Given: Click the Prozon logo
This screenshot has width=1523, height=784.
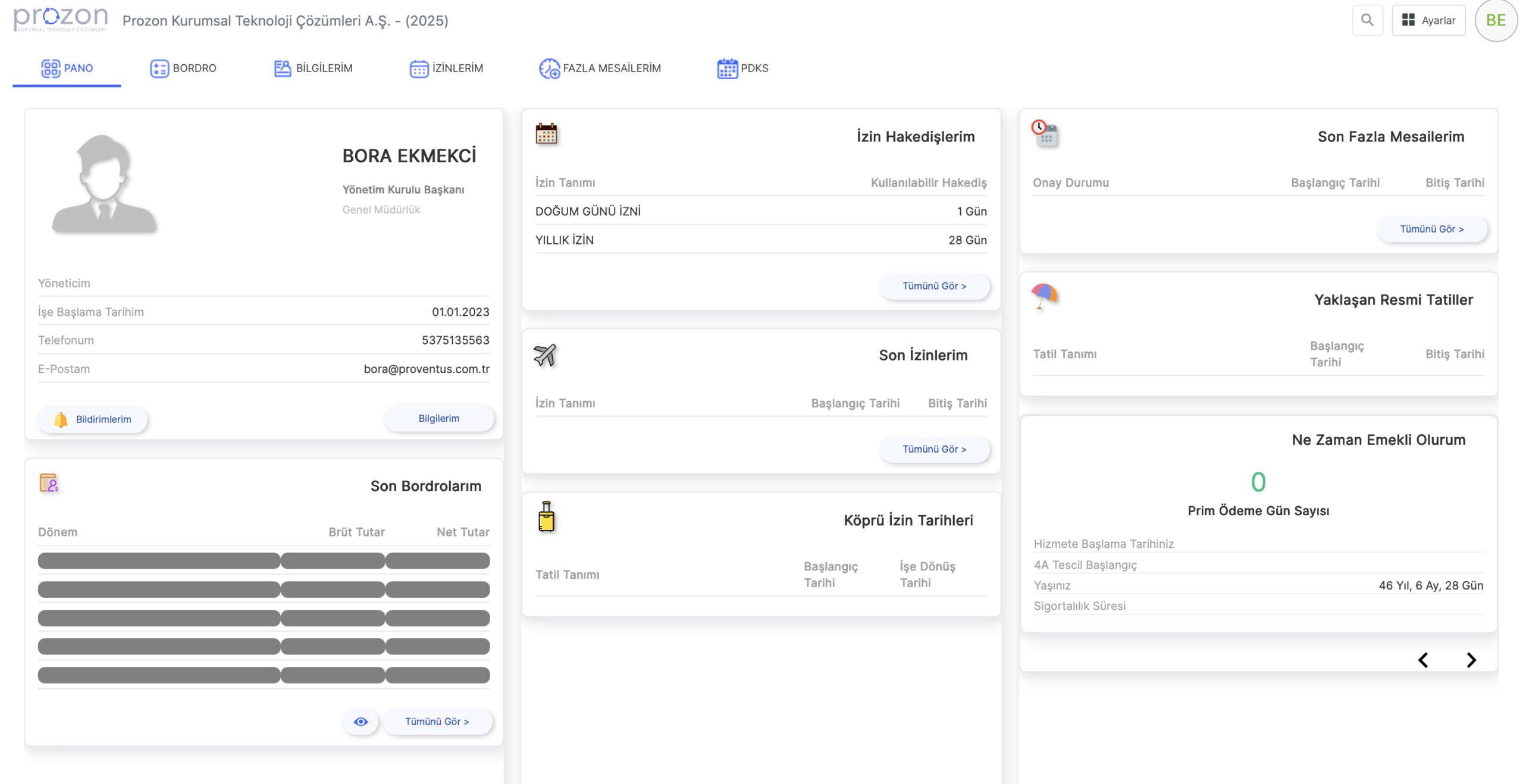Looking at the screenshot, I should 60,19.
